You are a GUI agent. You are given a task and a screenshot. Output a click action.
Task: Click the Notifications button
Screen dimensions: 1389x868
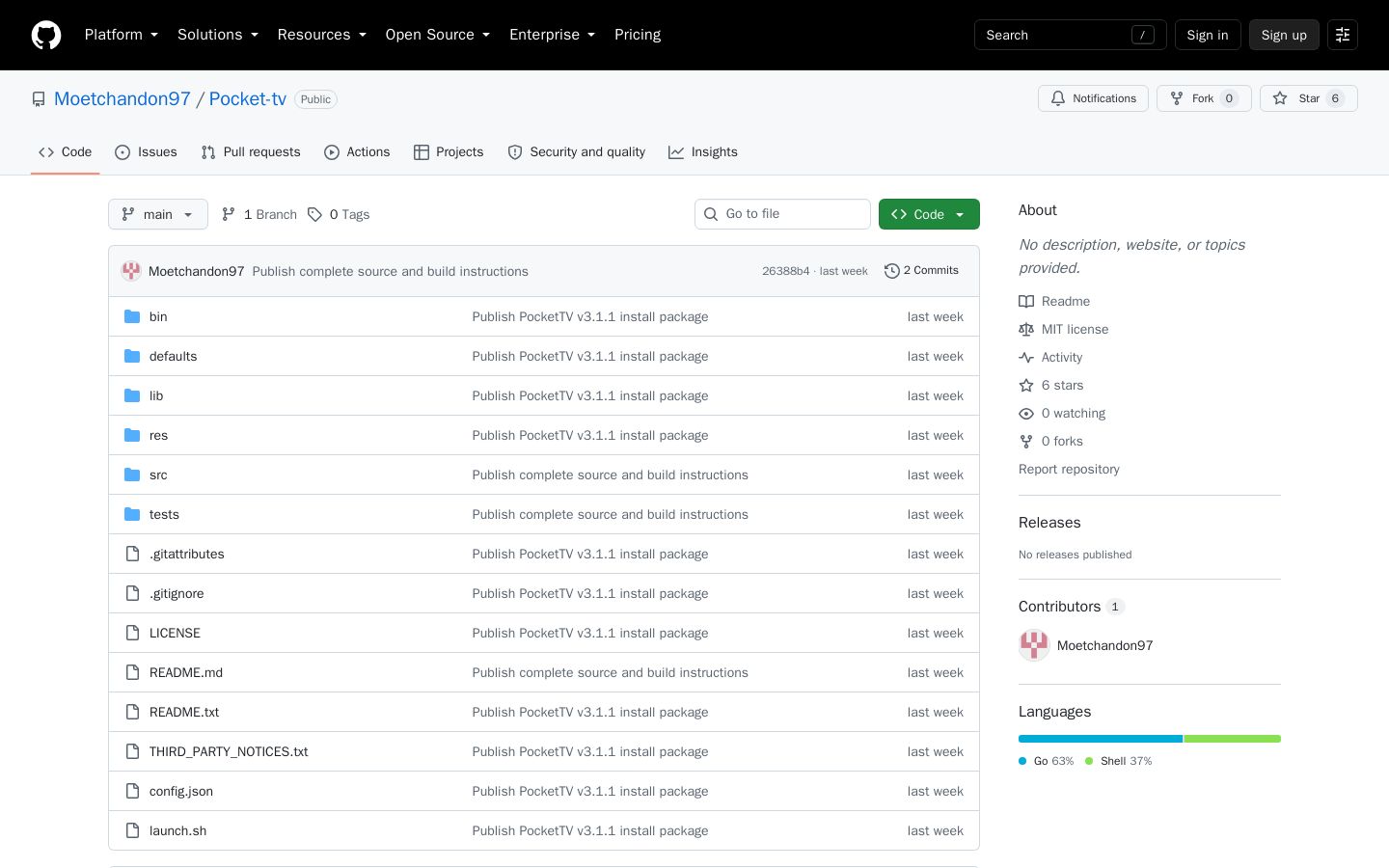[1093, 98]
